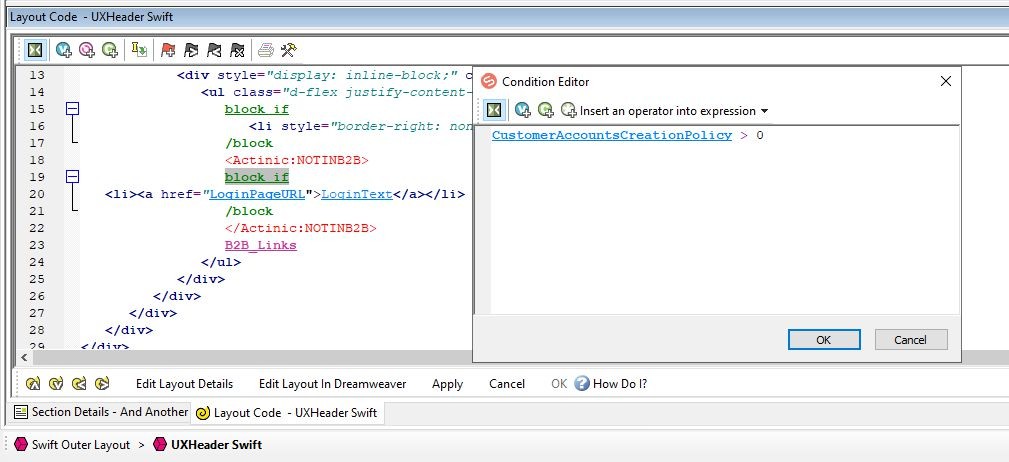Click Edit Layout Details
This screenshot has height=462, width=1009.
click(184, 384)
